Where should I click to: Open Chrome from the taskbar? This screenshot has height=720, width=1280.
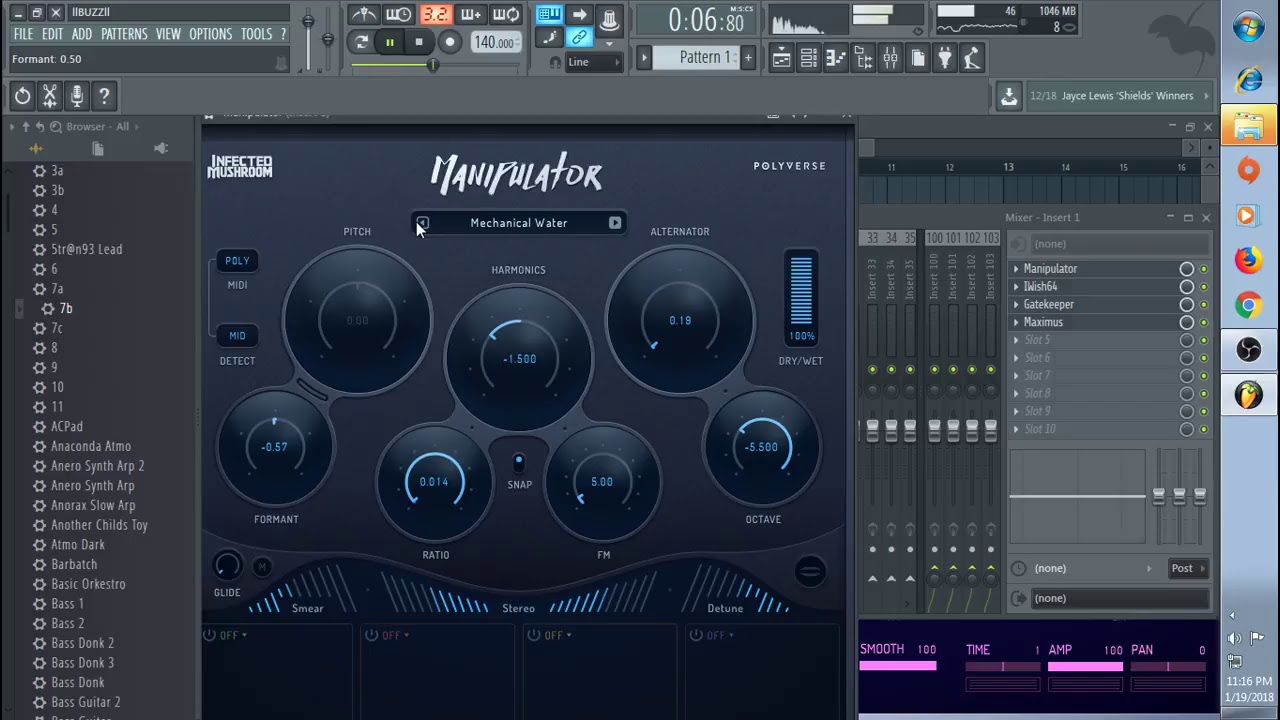(1249, 305)
